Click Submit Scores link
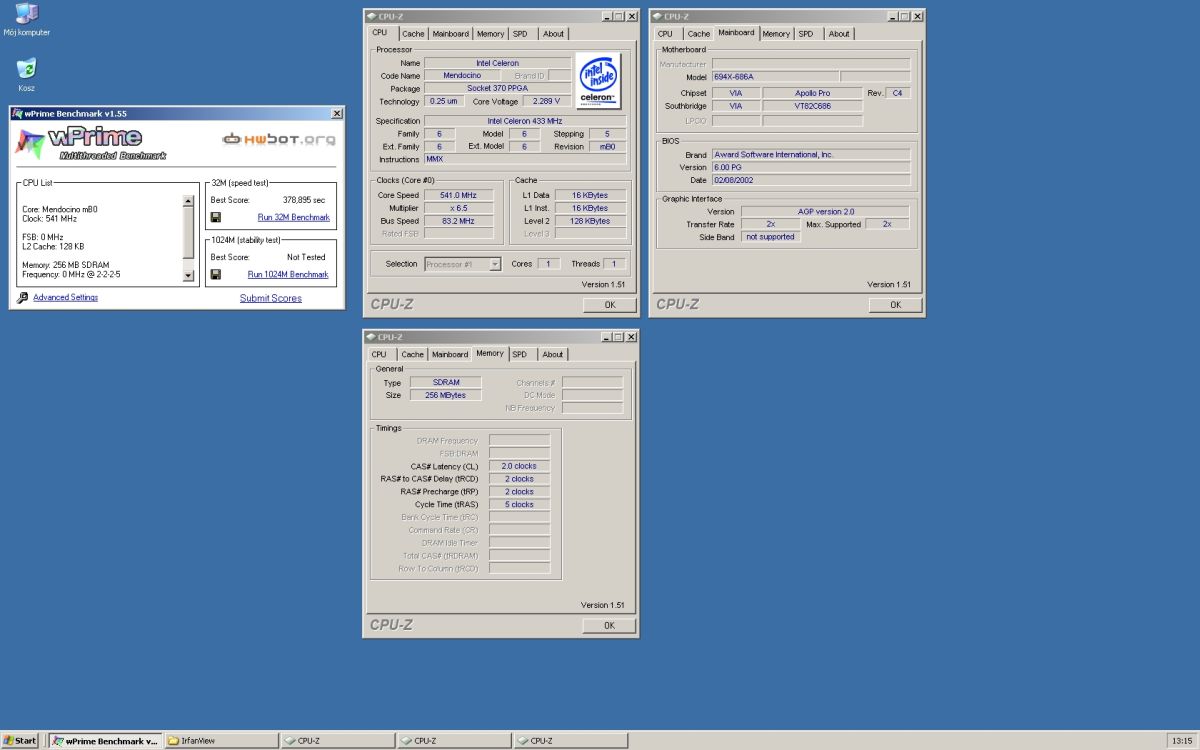 click(270, 298)
